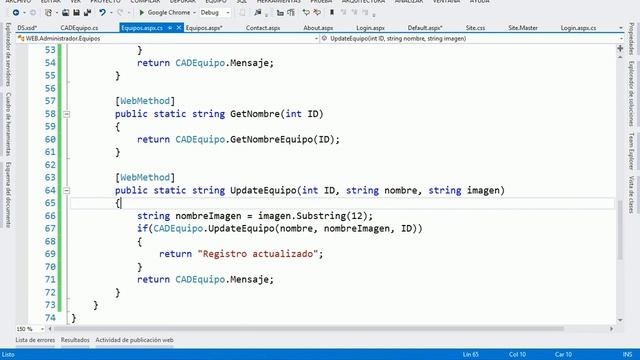
Task: Click the horizontal scrollbar right arrow
Action: [x=611, y=329]
